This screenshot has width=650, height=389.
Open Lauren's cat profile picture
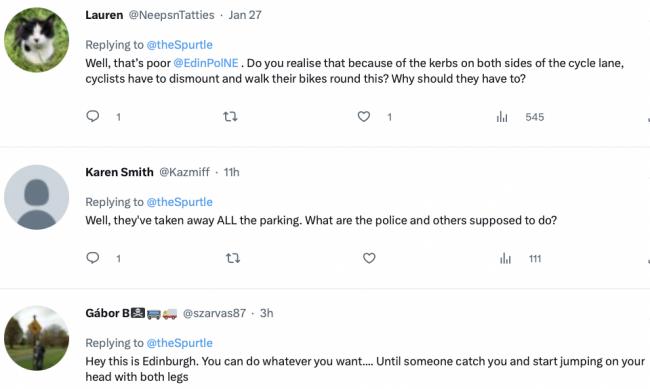click(x=36, y=40)
